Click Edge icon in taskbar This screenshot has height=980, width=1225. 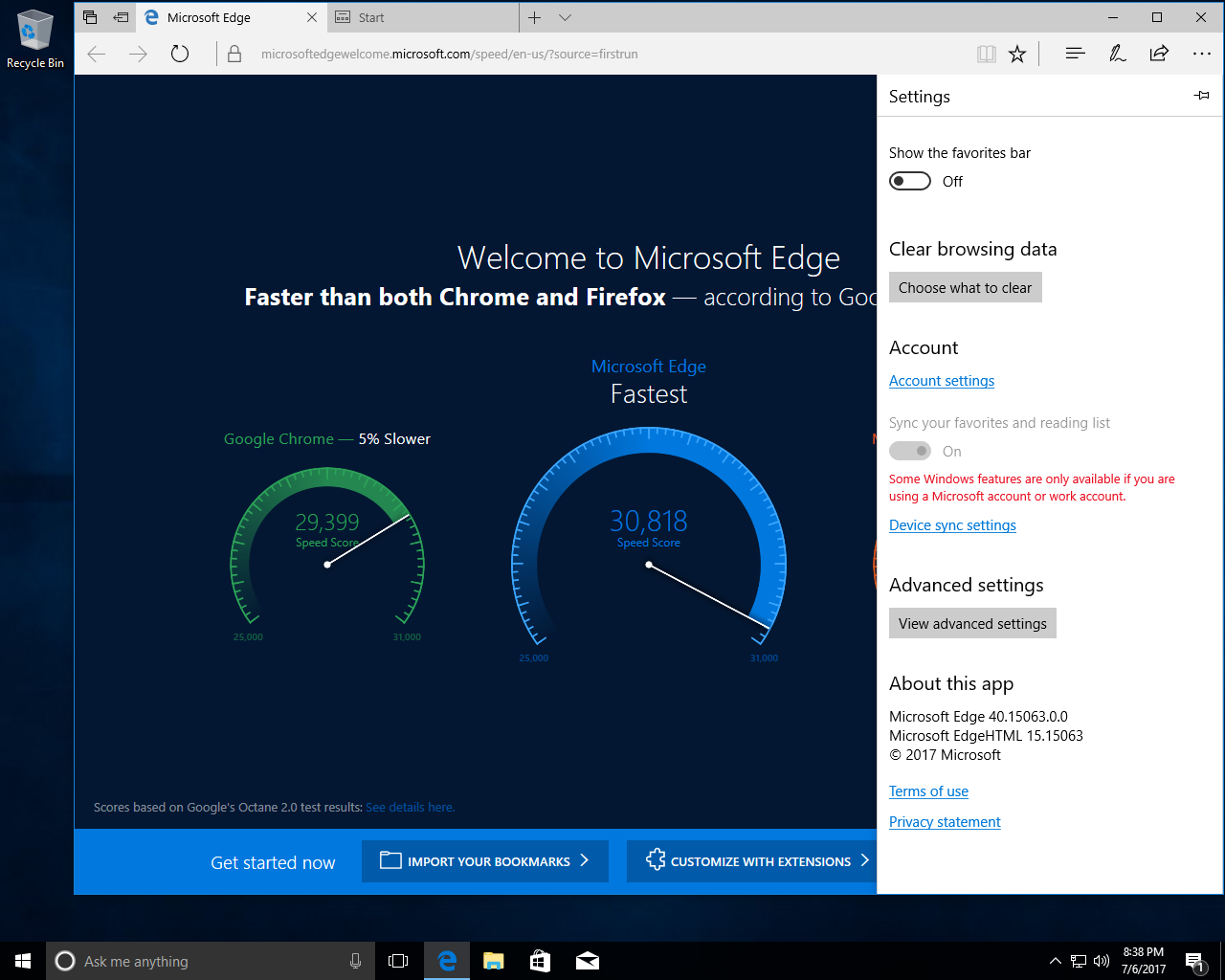tap(446, 961)
